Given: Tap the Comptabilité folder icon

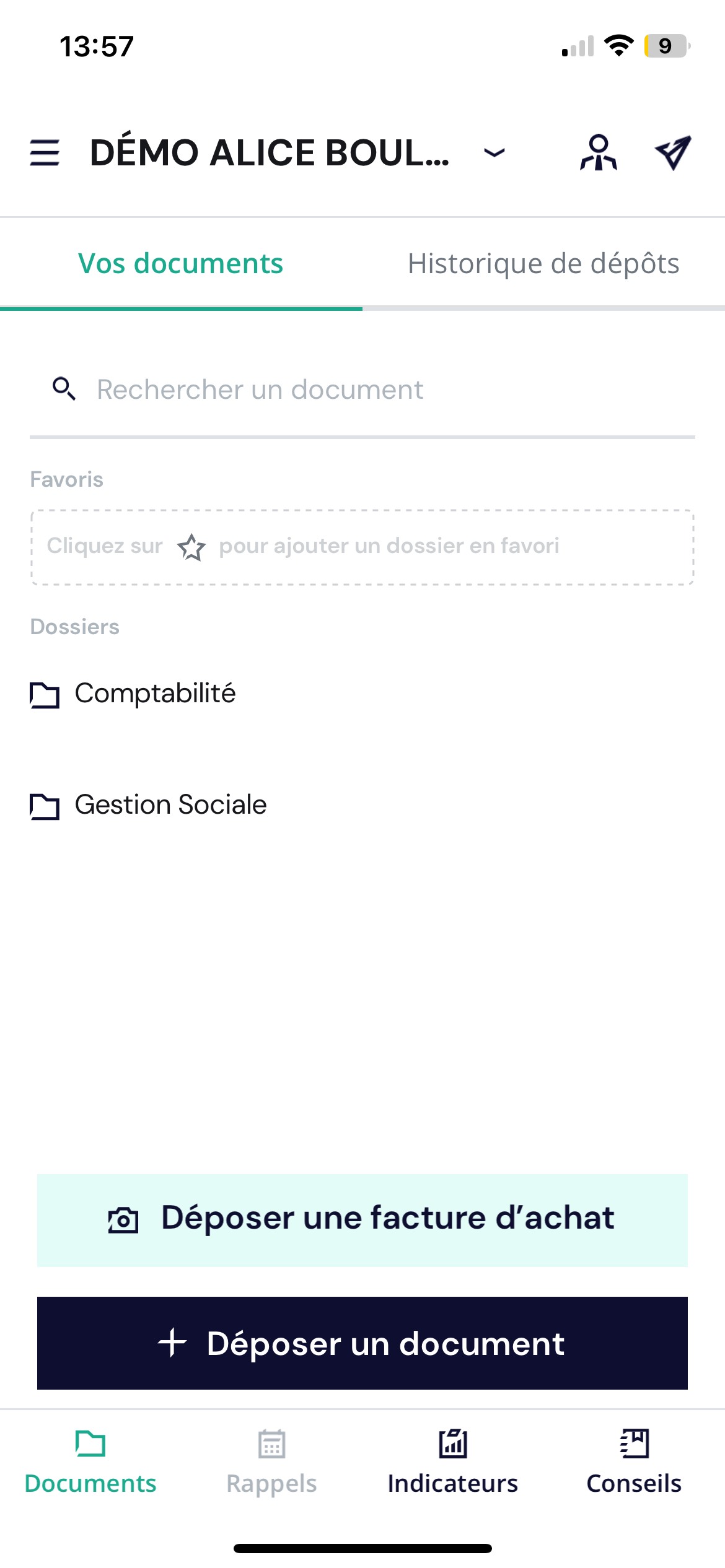Looking at the screenshot, I should [45, 695].
